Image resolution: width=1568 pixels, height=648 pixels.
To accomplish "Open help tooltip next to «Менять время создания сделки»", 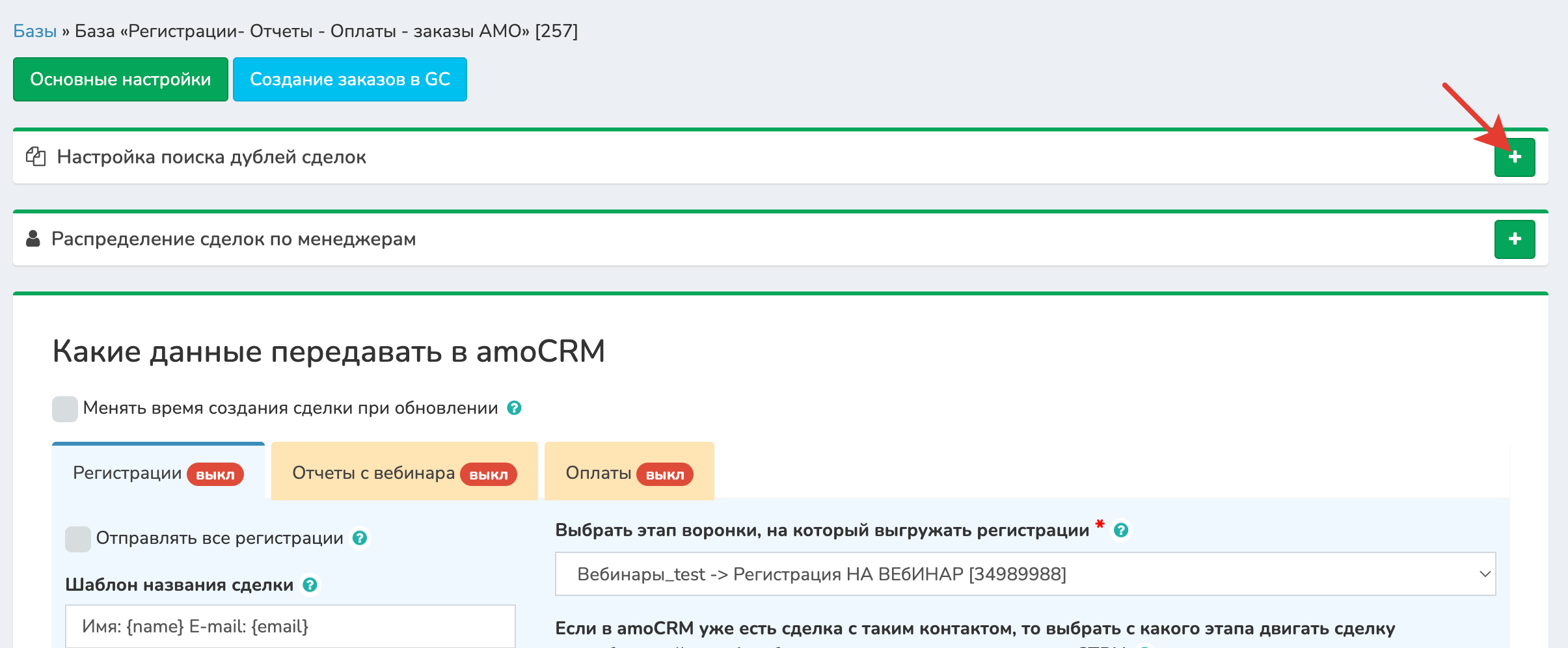I will pyautogui.click(x=514, y=409).
